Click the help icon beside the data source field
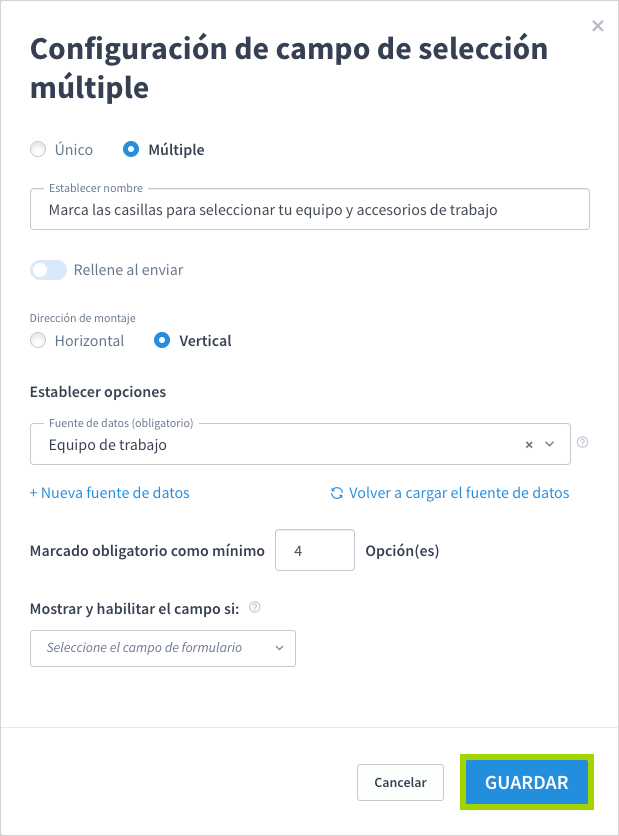The image size is (619, 836). [583, 442]
